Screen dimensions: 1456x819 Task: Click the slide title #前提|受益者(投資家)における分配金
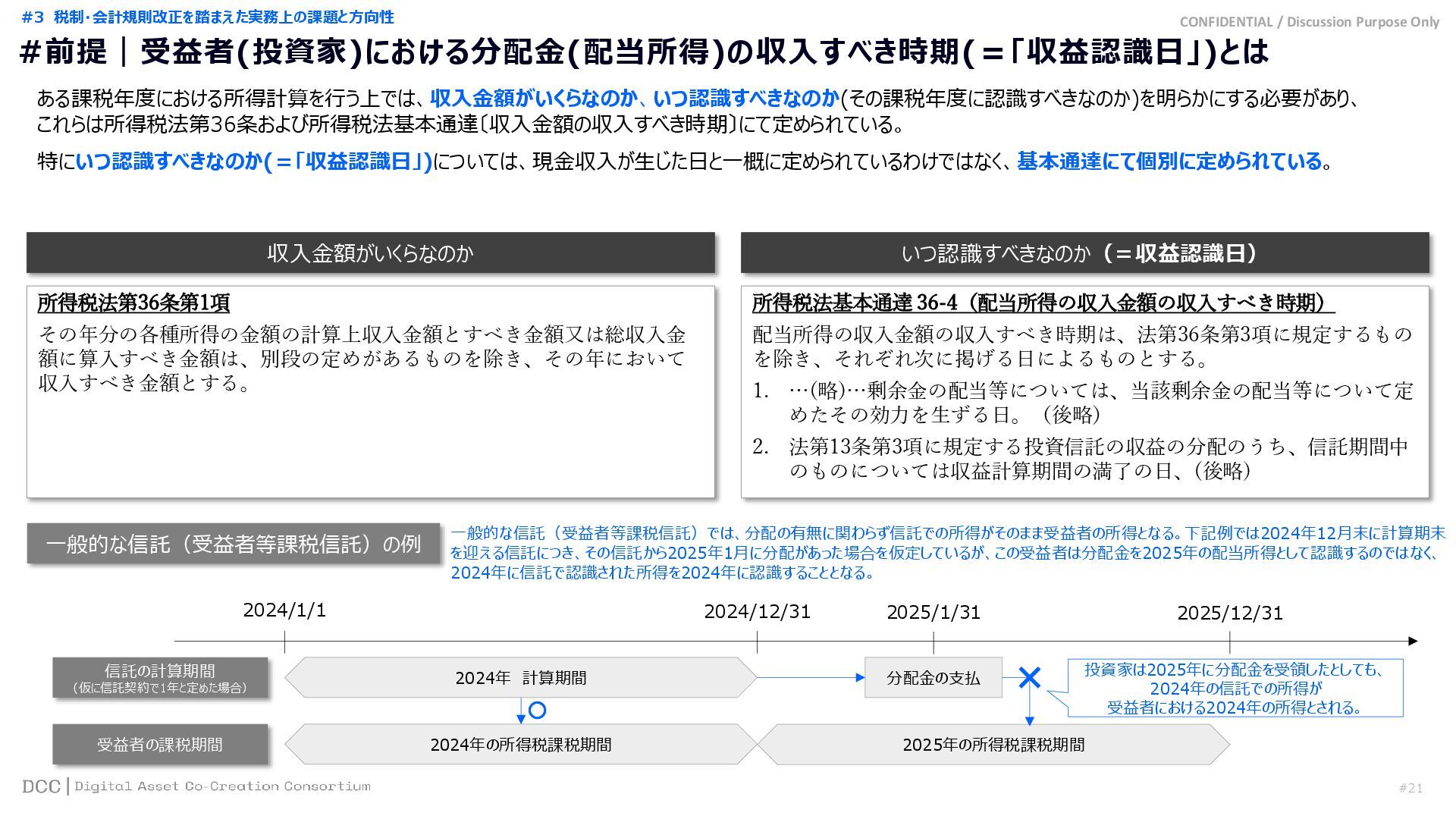[x=643, y=52]
